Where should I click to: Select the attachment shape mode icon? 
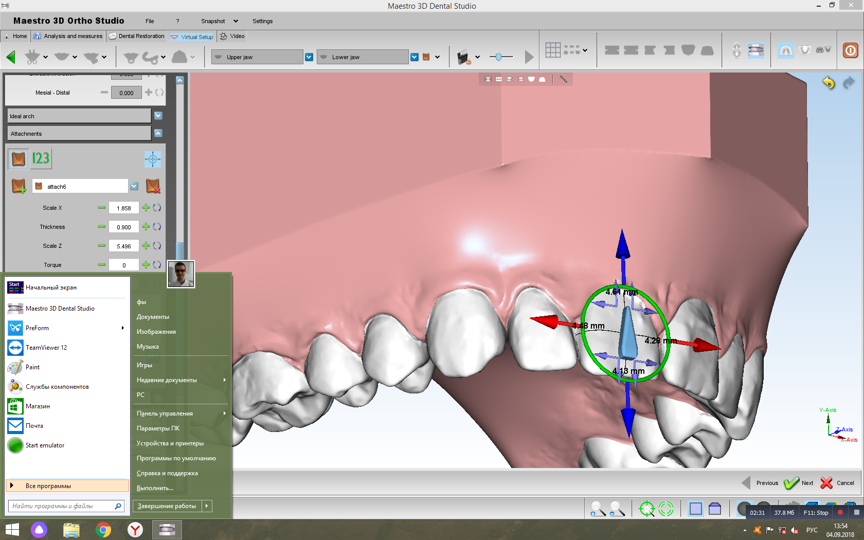[18, 159]
